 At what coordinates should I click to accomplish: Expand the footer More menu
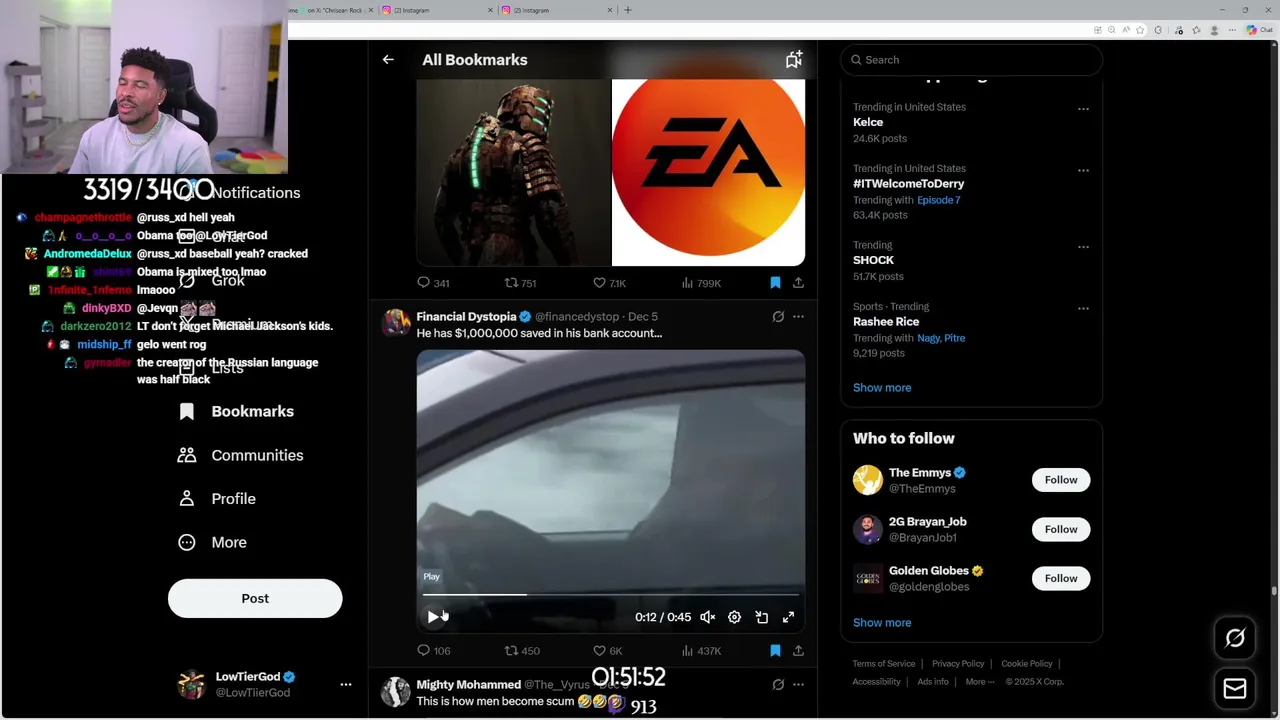[x=979, y=682]
